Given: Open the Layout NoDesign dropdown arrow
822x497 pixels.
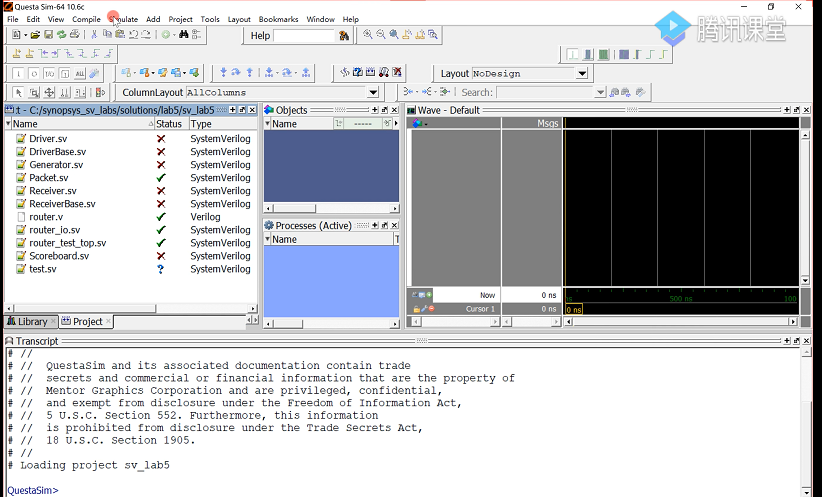Looking at the screenshot, I should point(582,74).
